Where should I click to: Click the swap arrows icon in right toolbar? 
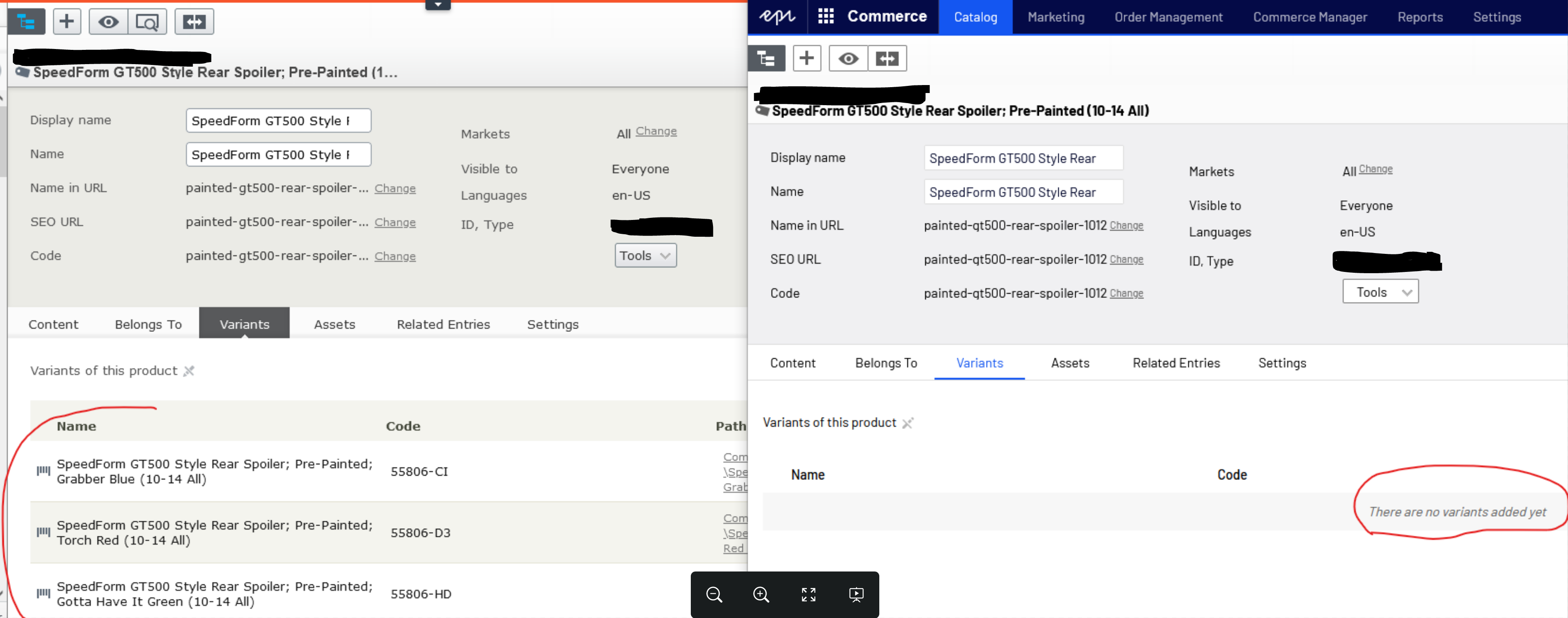click(887, 59)
